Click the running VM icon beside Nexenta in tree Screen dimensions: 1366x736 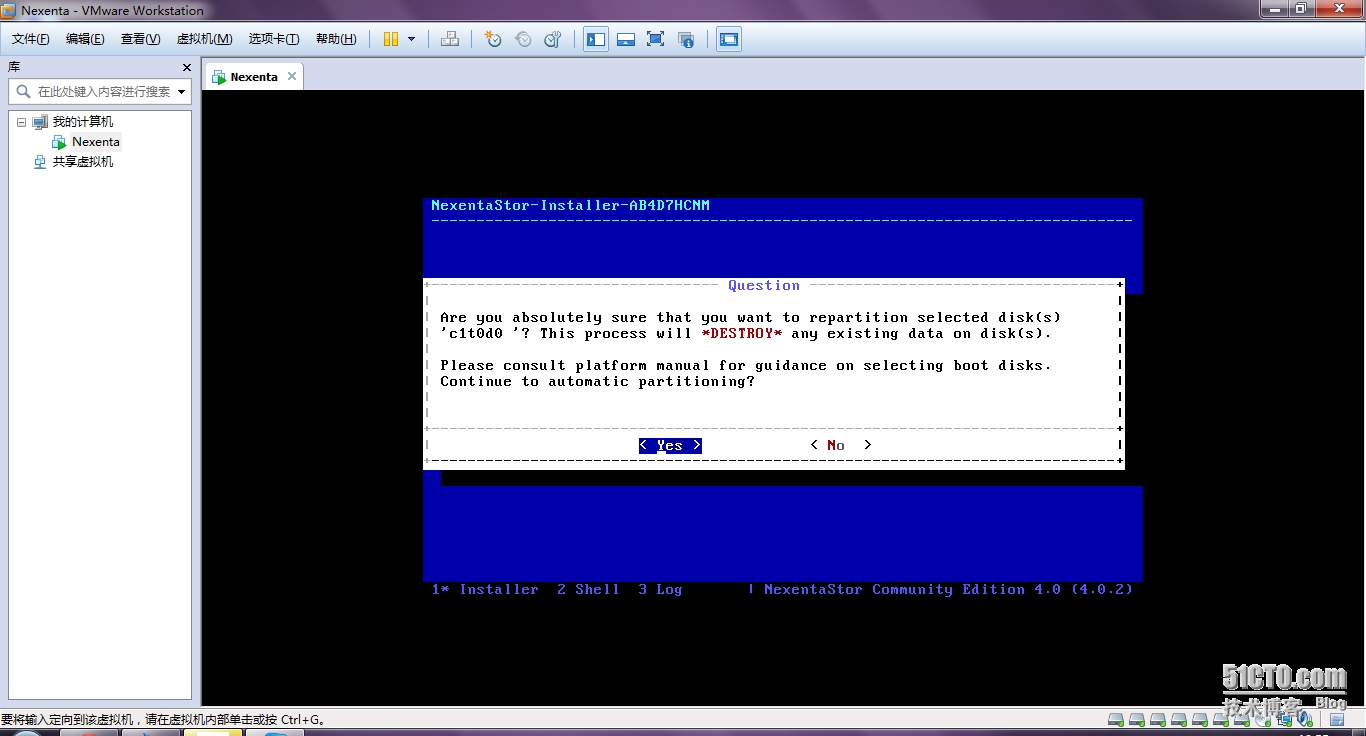(59, 142)
